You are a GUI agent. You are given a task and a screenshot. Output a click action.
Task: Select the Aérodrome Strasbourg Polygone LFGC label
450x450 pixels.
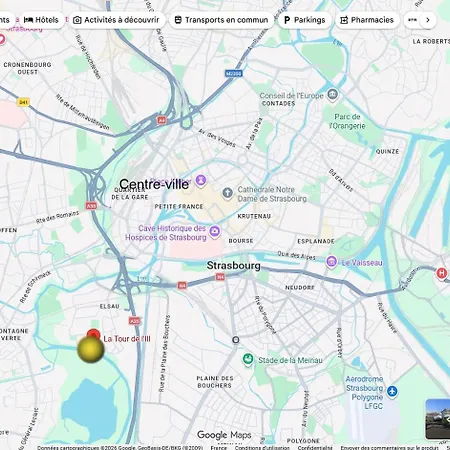(364, 392)
